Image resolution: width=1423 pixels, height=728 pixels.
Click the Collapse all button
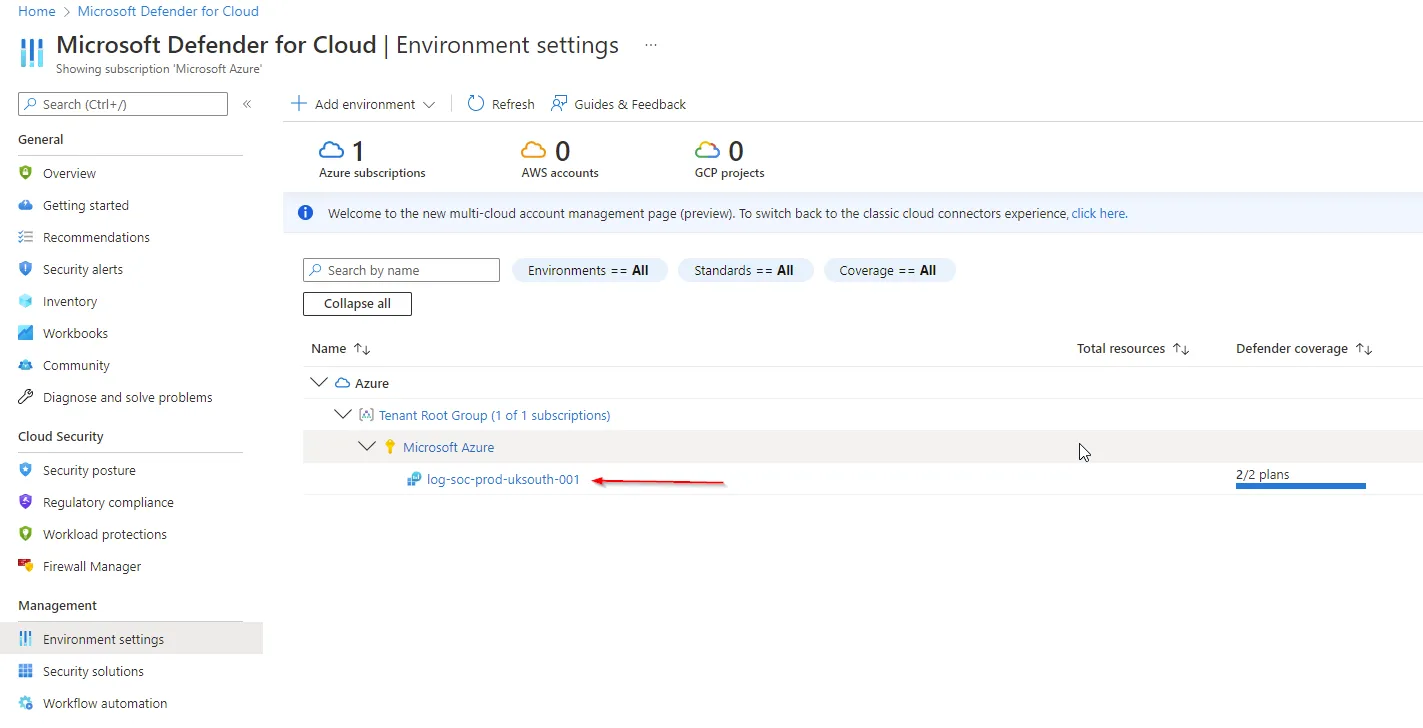[357, 304]
